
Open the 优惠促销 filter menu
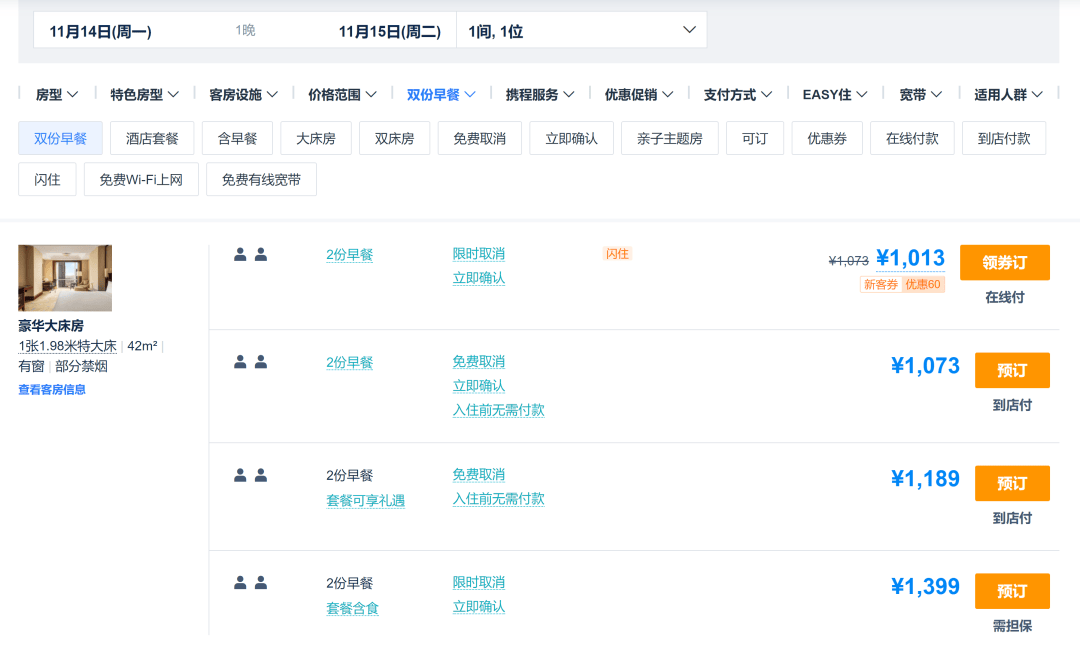coord(638,94)
